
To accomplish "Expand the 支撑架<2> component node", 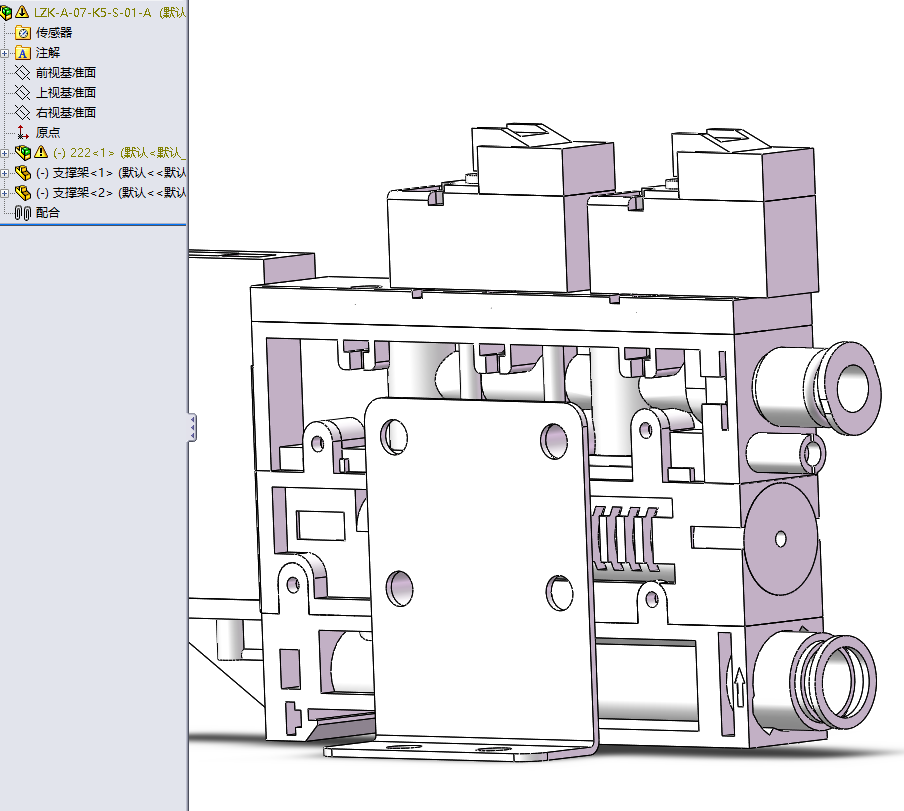I will 5,193.
